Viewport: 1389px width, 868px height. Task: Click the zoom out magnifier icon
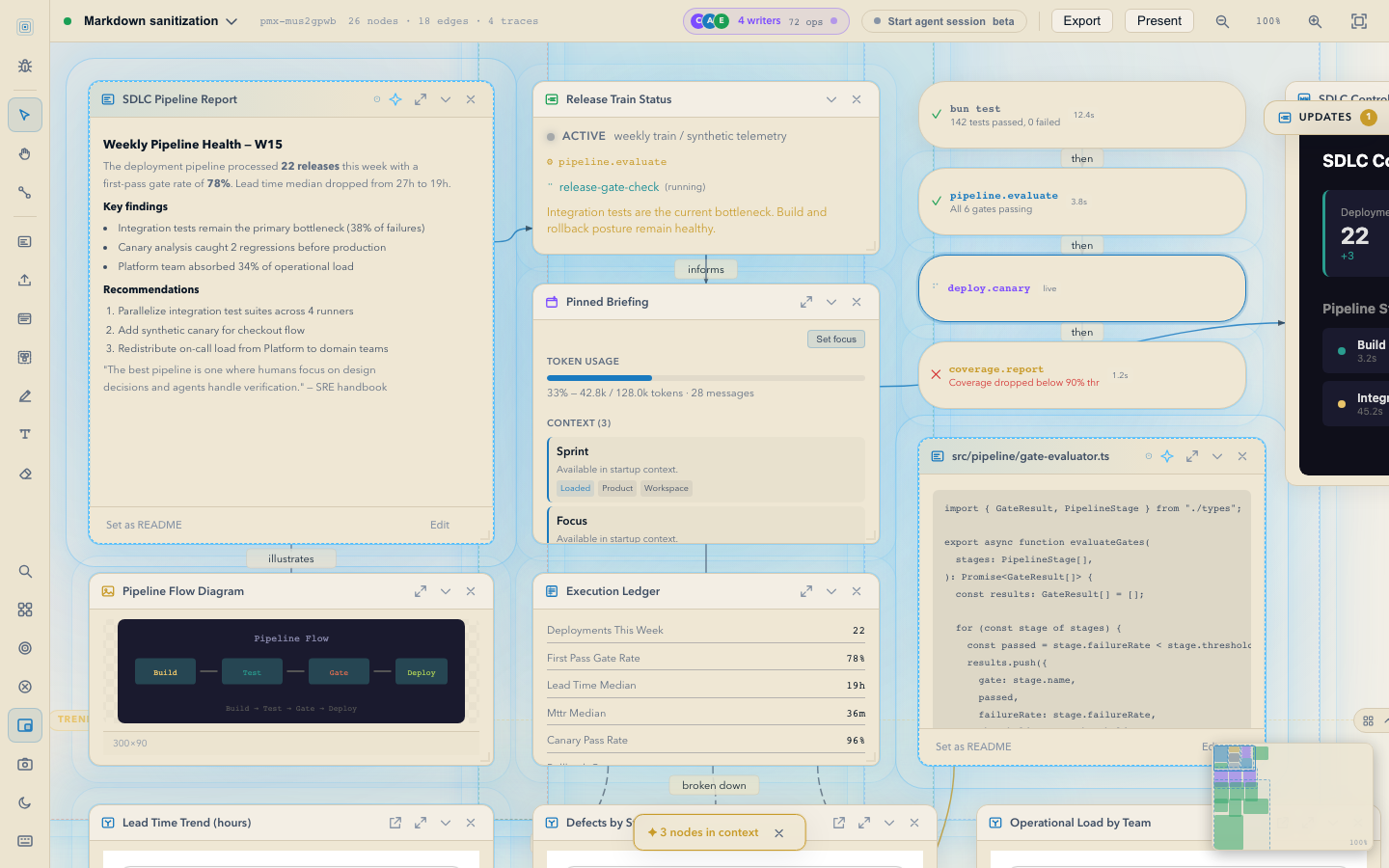coord(1222,21)
